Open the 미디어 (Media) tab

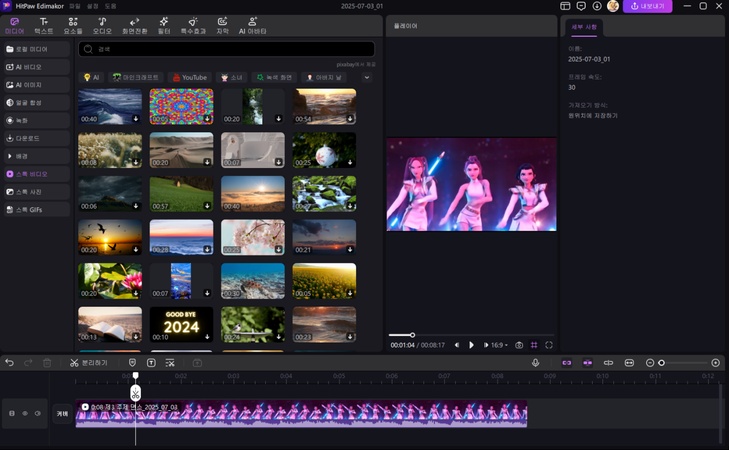click(14, 26)
